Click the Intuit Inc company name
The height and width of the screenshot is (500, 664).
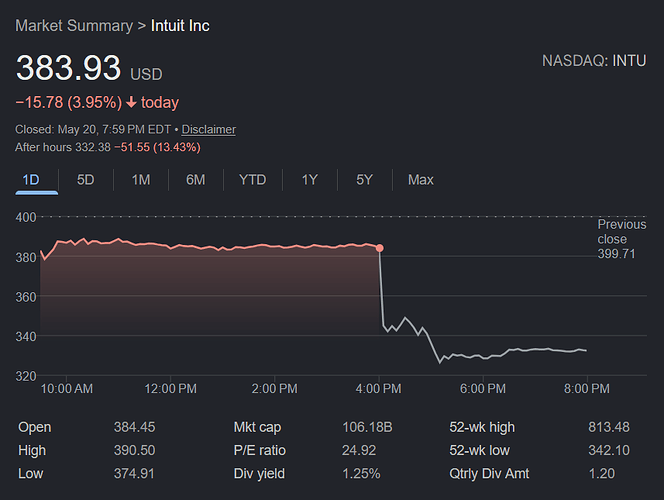[180, 26]
